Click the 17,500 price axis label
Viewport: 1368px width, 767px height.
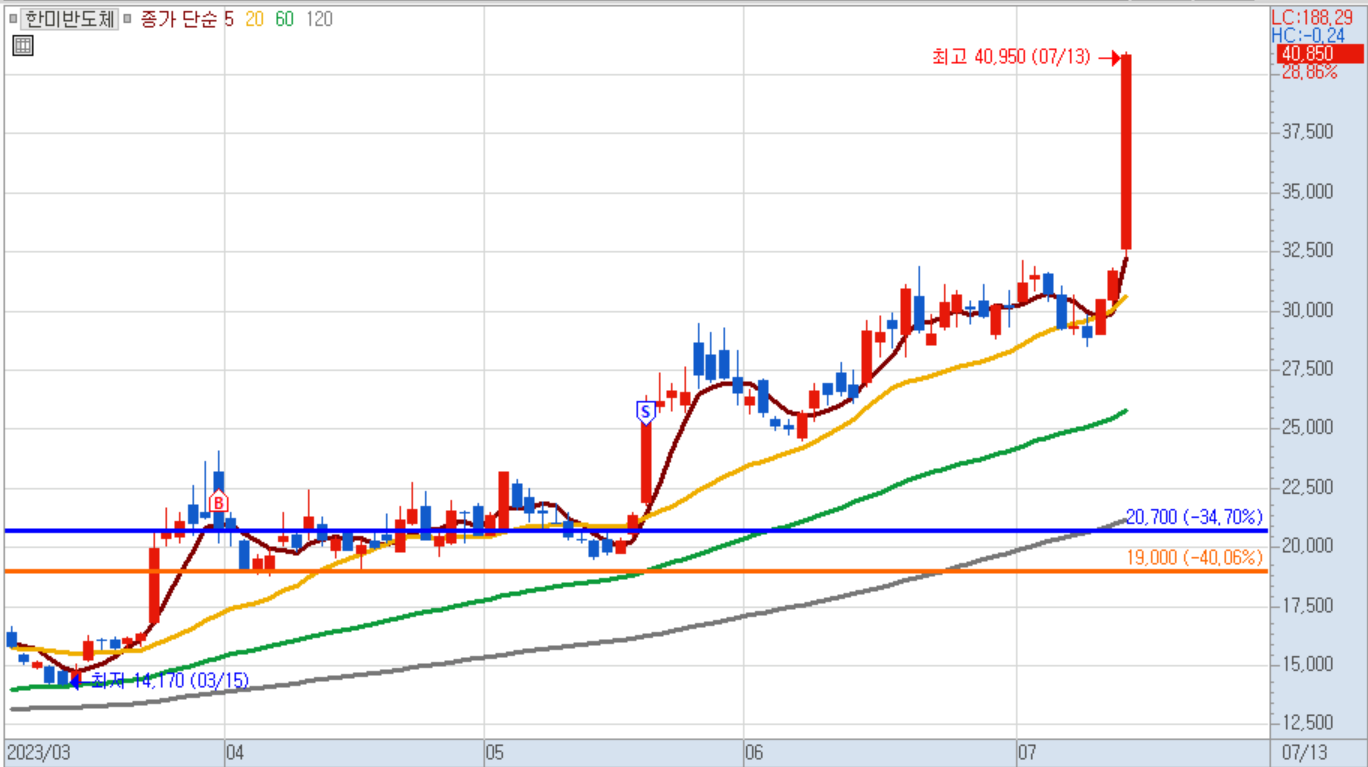click(x=1308, y=605)
